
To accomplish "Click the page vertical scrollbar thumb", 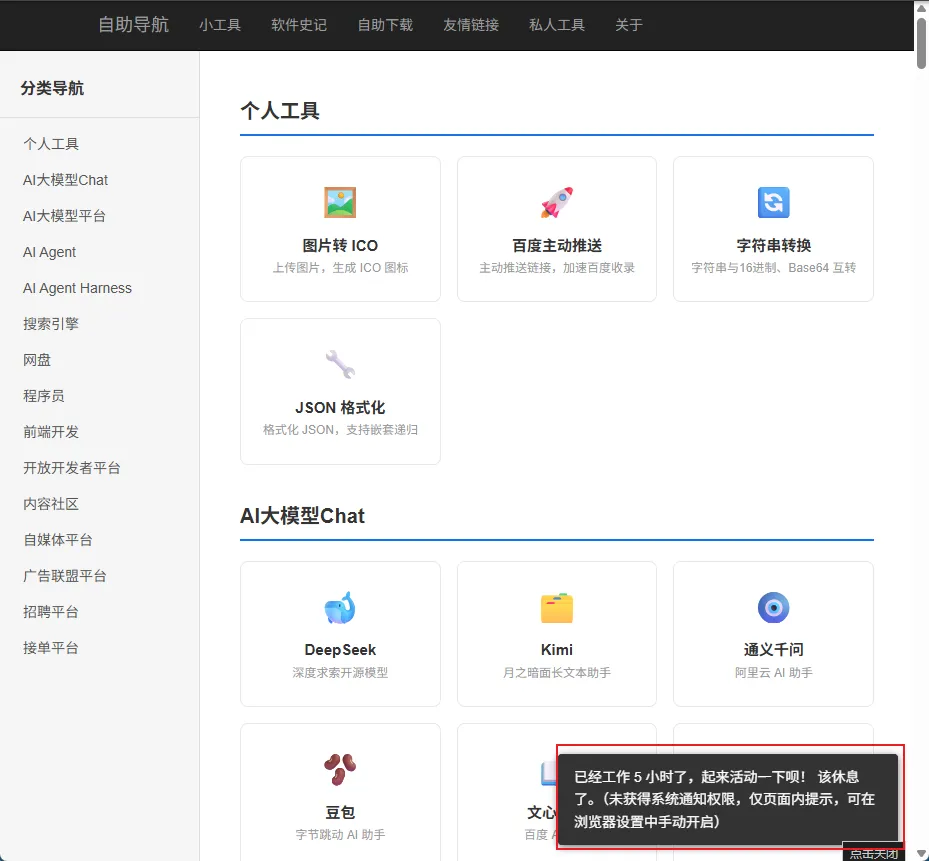I will coord(921,43).
